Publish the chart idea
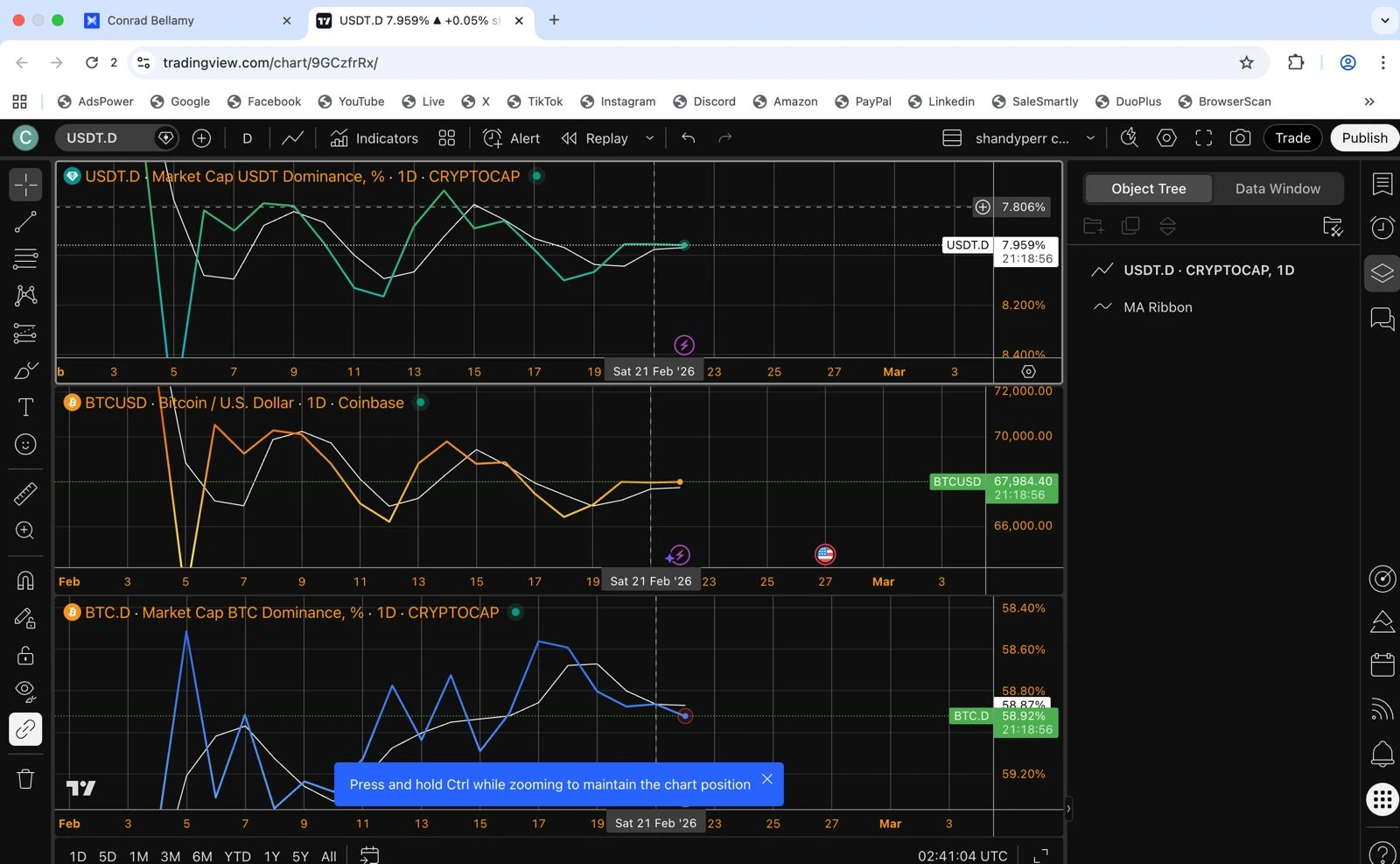 coord(1364,138)
